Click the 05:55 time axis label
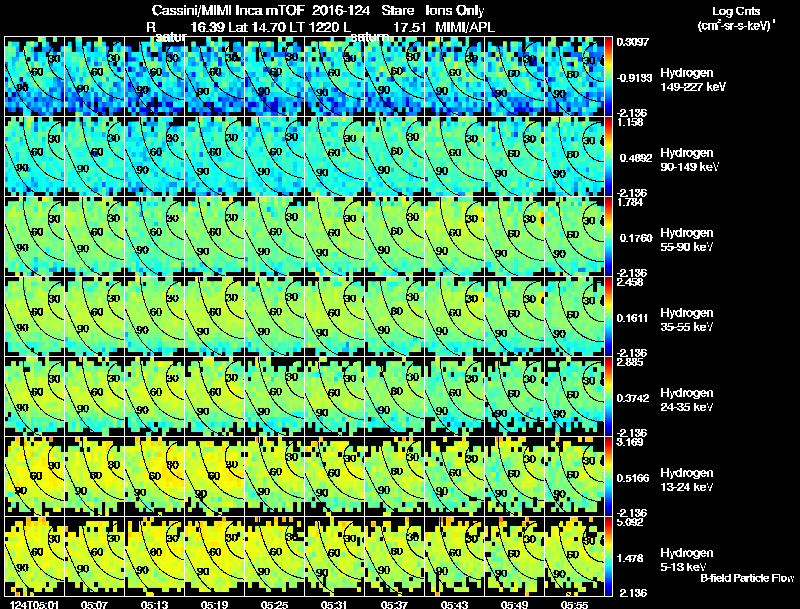 pyautogui.click(x=574, y=604)
